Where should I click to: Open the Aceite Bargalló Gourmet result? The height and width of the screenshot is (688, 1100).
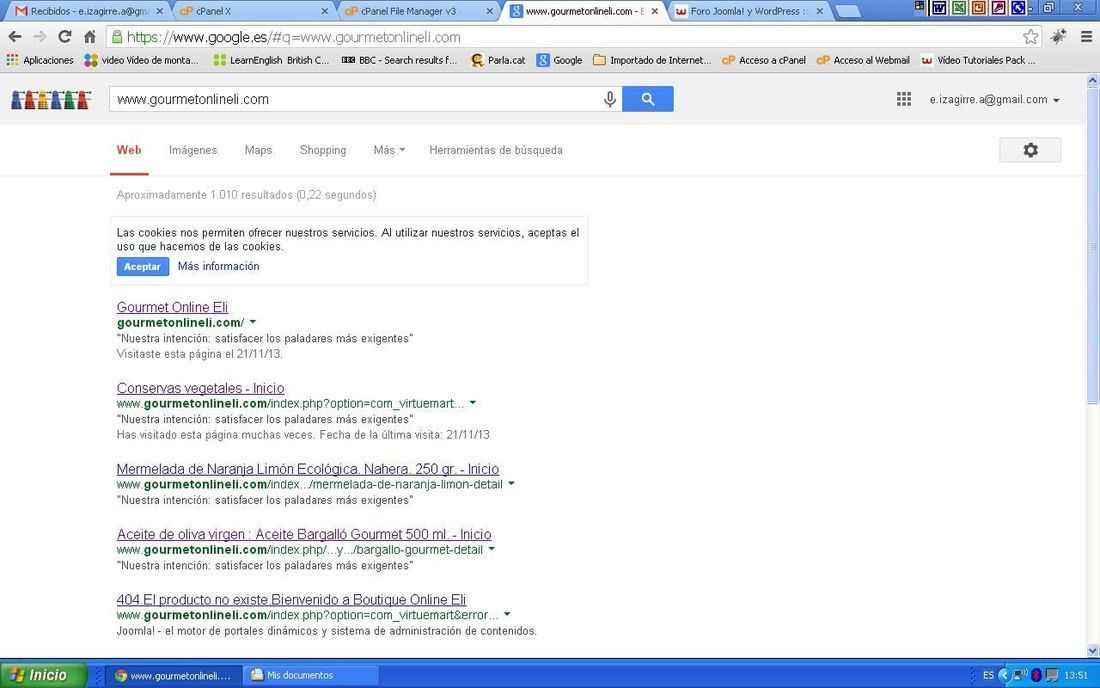pos(304,534)
